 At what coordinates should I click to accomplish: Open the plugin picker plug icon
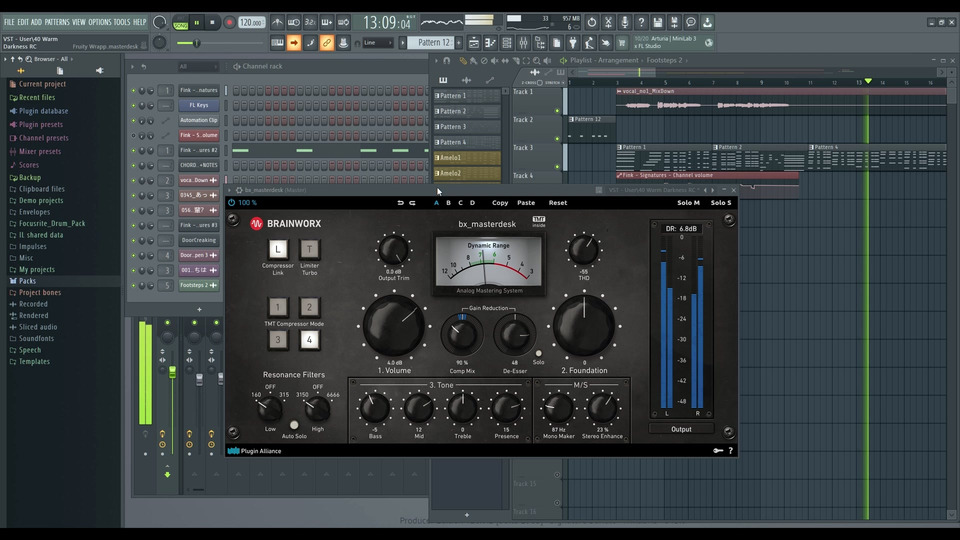point(572,43)
